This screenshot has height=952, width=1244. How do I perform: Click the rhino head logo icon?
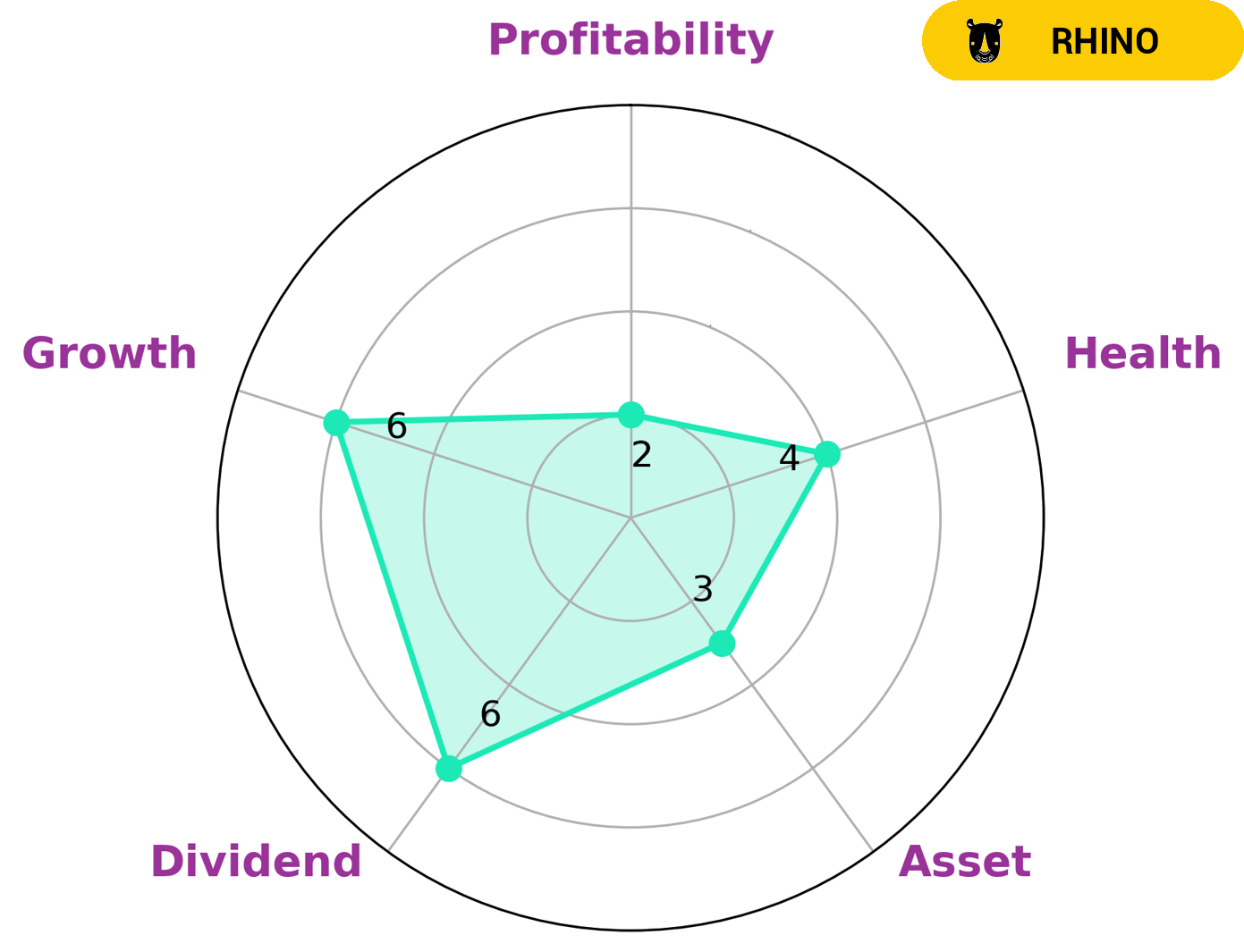pos(985,42)
